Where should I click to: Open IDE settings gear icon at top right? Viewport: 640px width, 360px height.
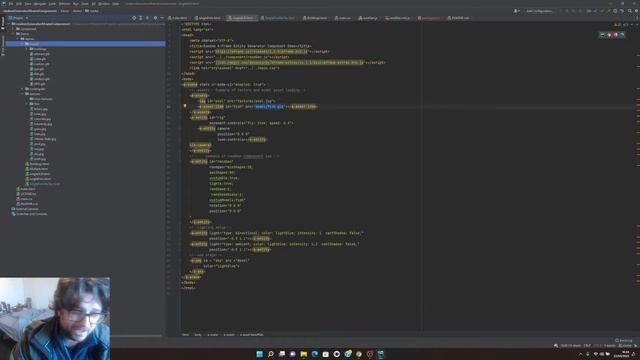(636, 11)
